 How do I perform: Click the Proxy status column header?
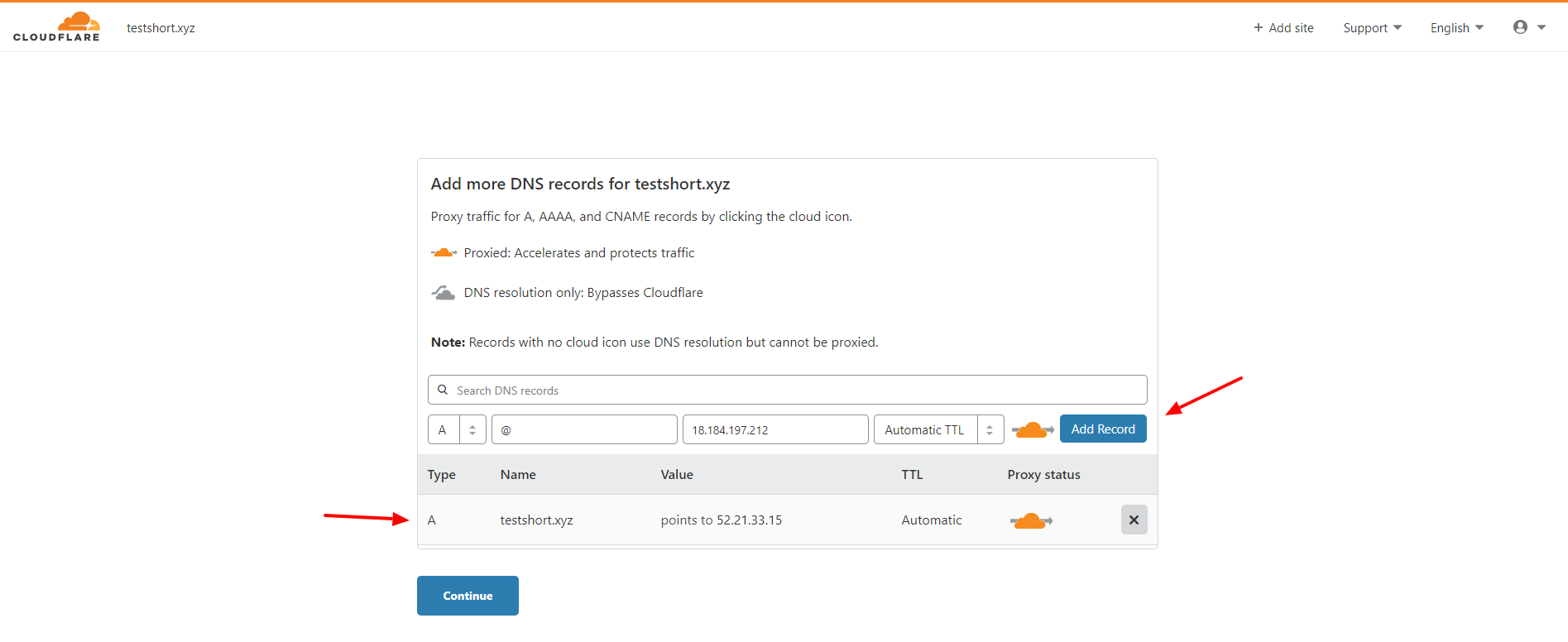1043,475
